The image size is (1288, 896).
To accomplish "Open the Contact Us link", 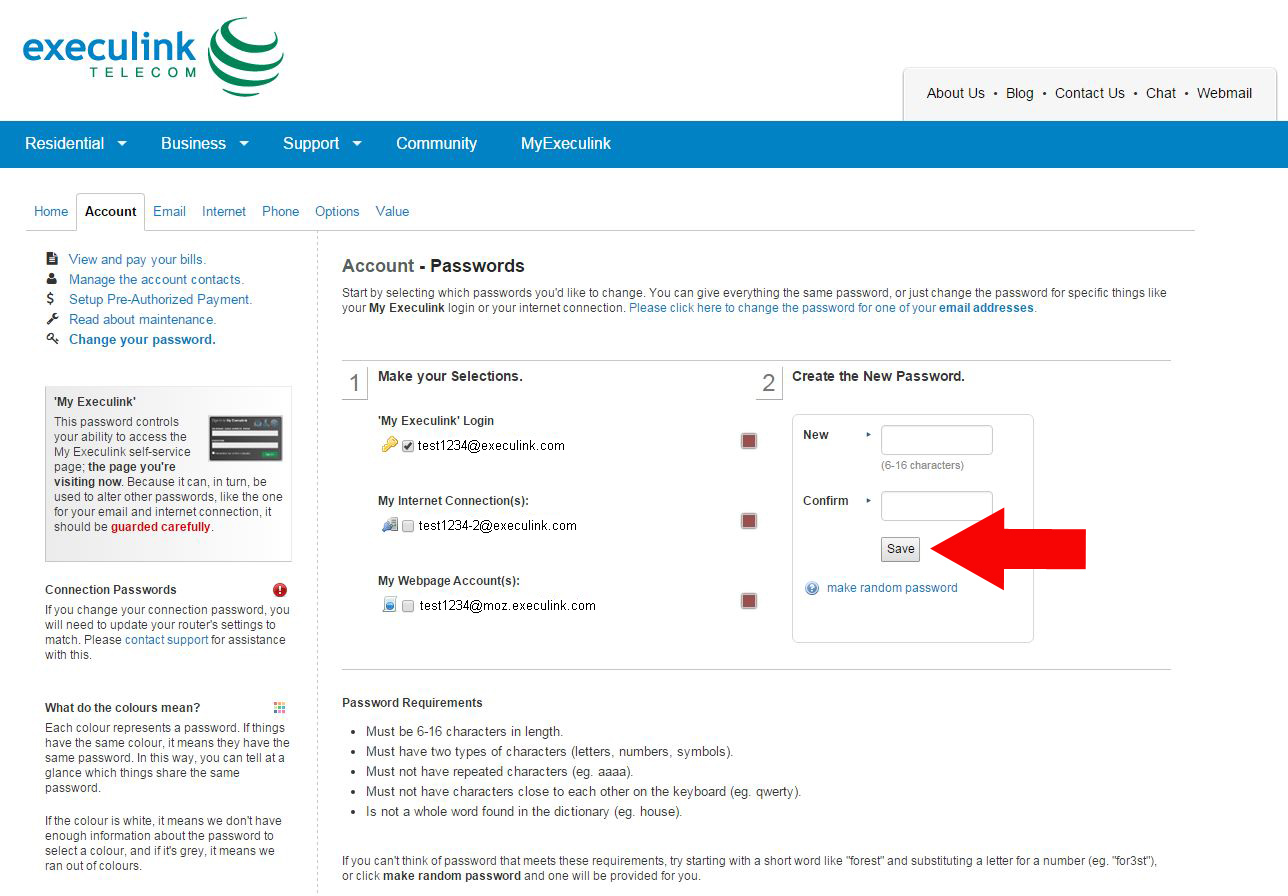I will click(x=1090, y=93).
